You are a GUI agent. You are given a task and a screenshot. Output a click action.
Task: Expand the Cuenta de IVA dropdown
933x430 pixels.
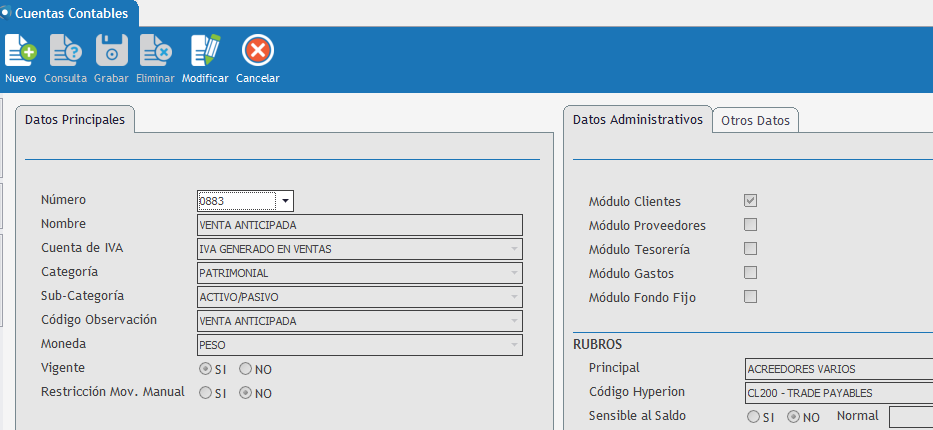(x=514, y=249)
